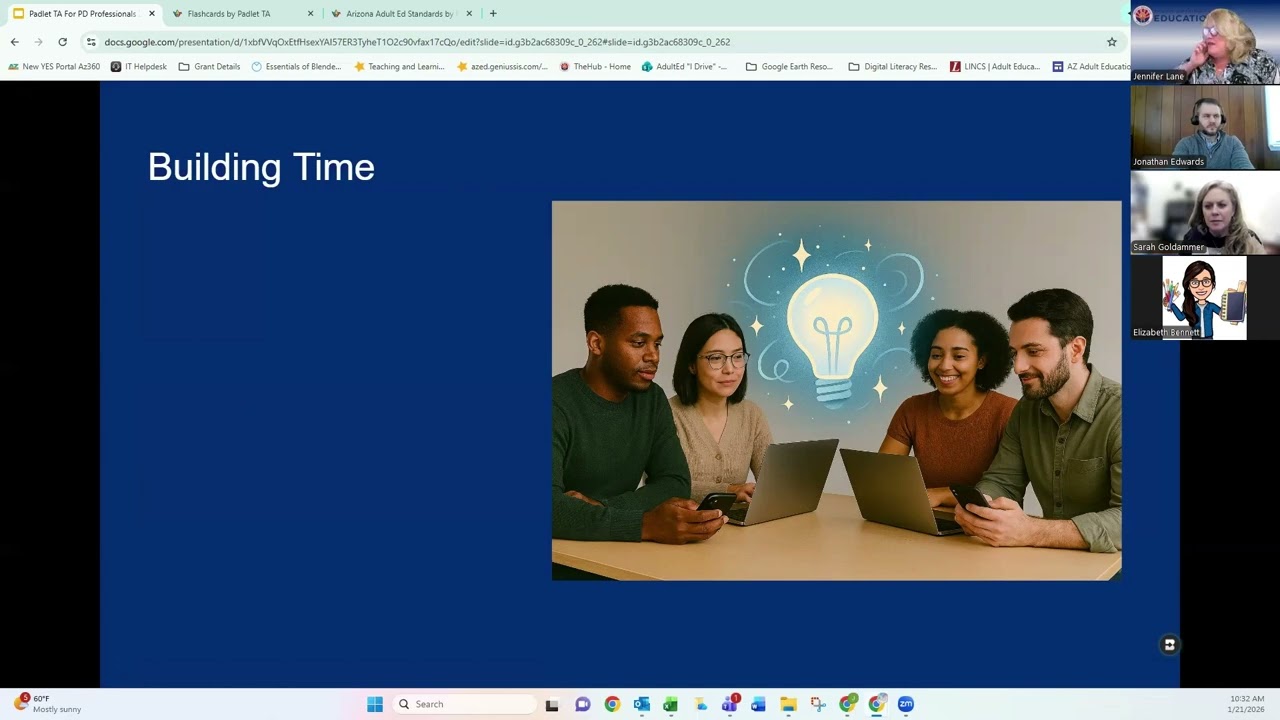Open the Flashcards by Padlet TA tab
This screenshot has height=720, width=1280.
coord(230,14)
